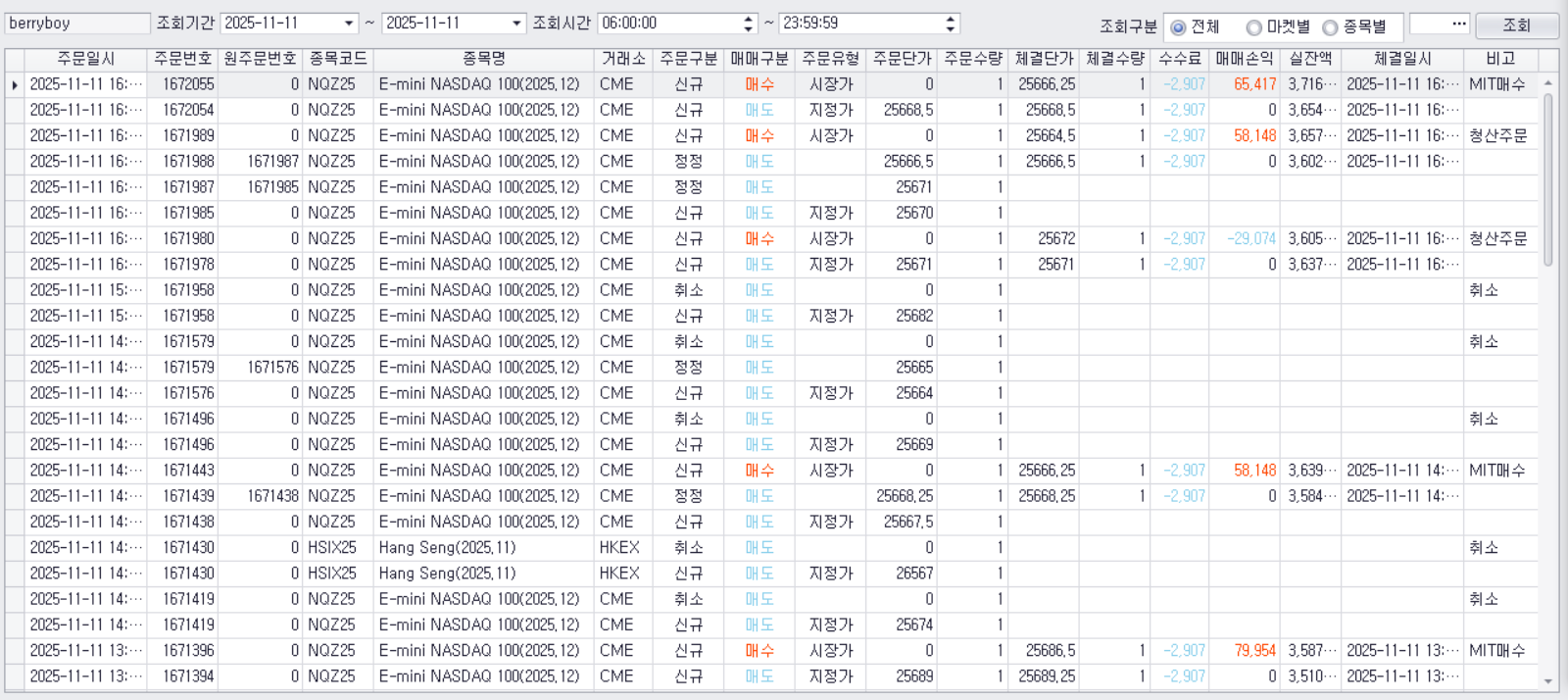Click the 주문구분 column header
The width and height of the screenshot is (1568, 700).
(x=689, y=59)
